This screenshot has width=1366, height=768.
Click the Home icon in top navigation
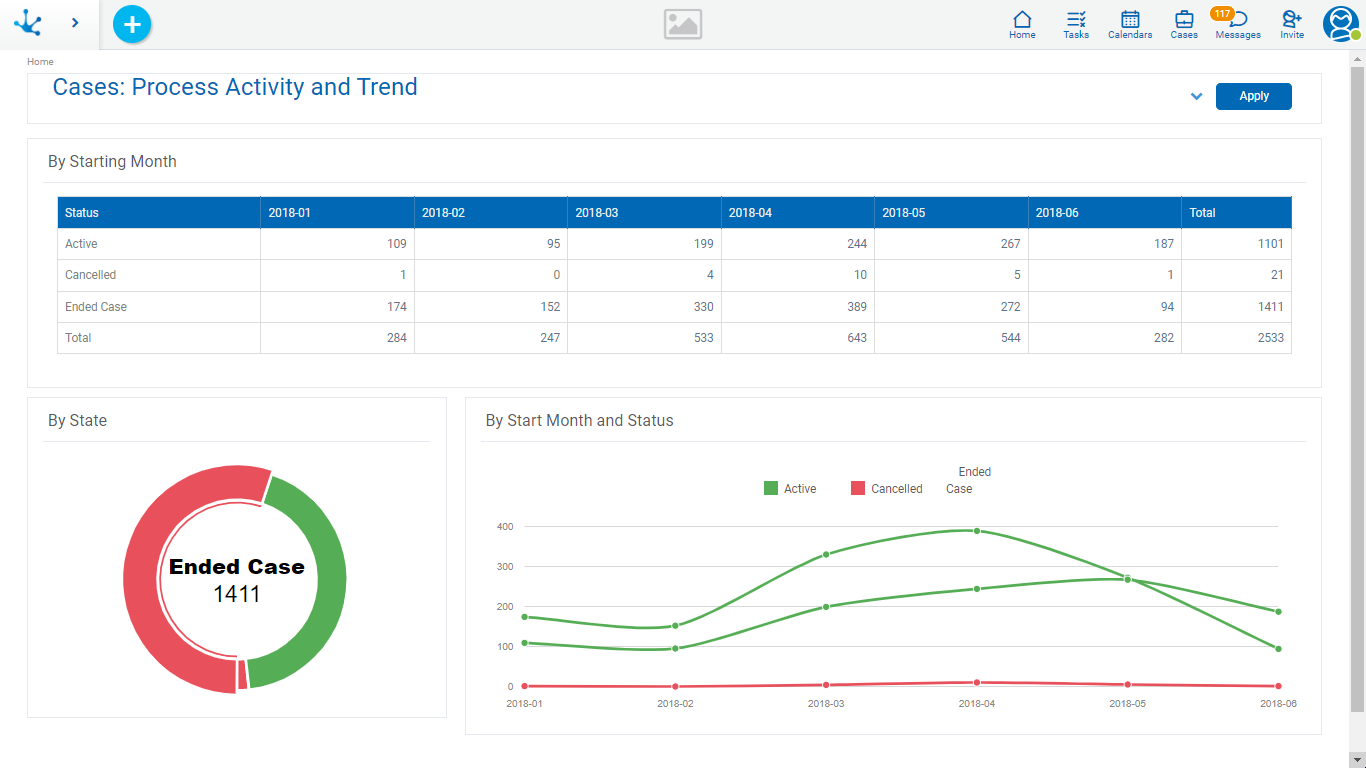[1022, 24]
